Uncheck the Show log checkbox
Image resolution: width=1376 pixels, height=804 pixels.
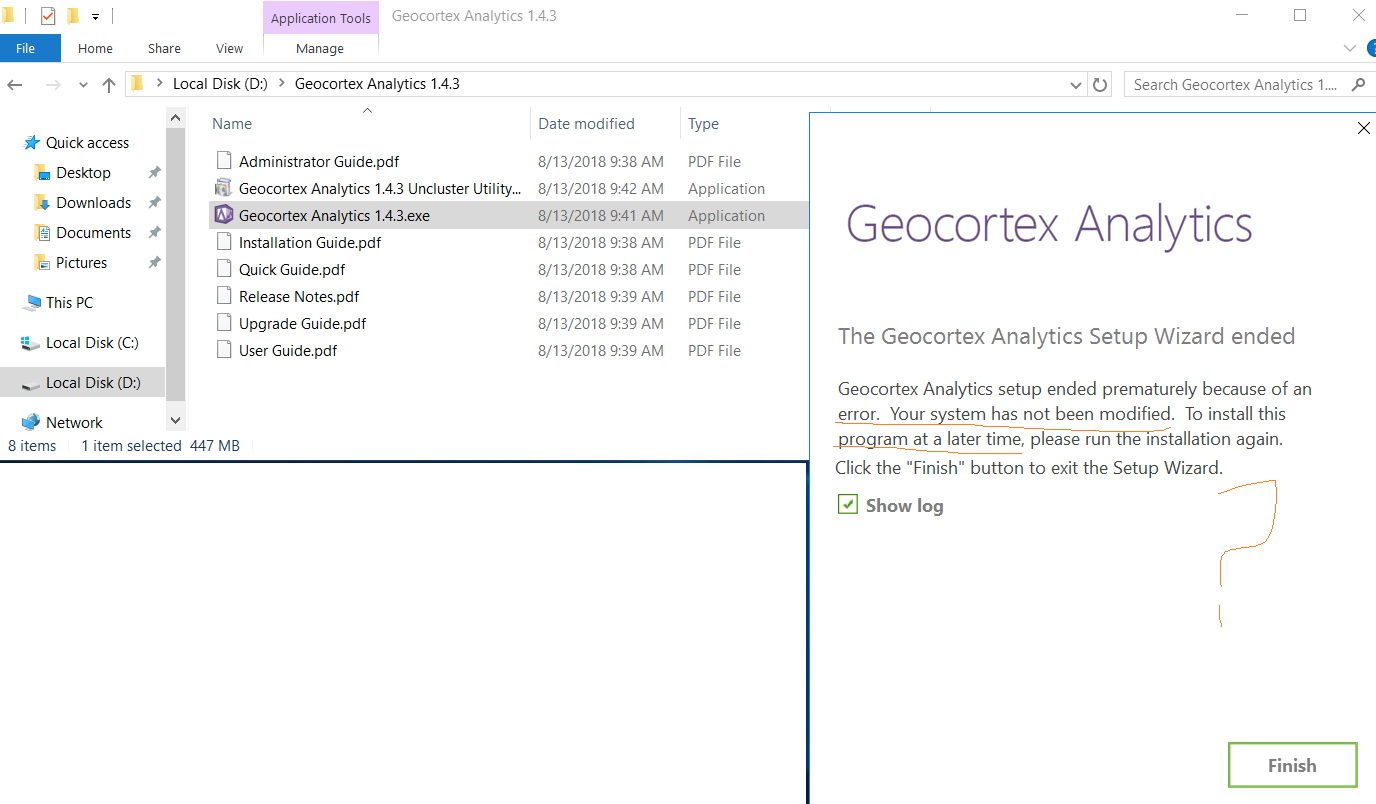pyautogui.click(x=848, y=505)
